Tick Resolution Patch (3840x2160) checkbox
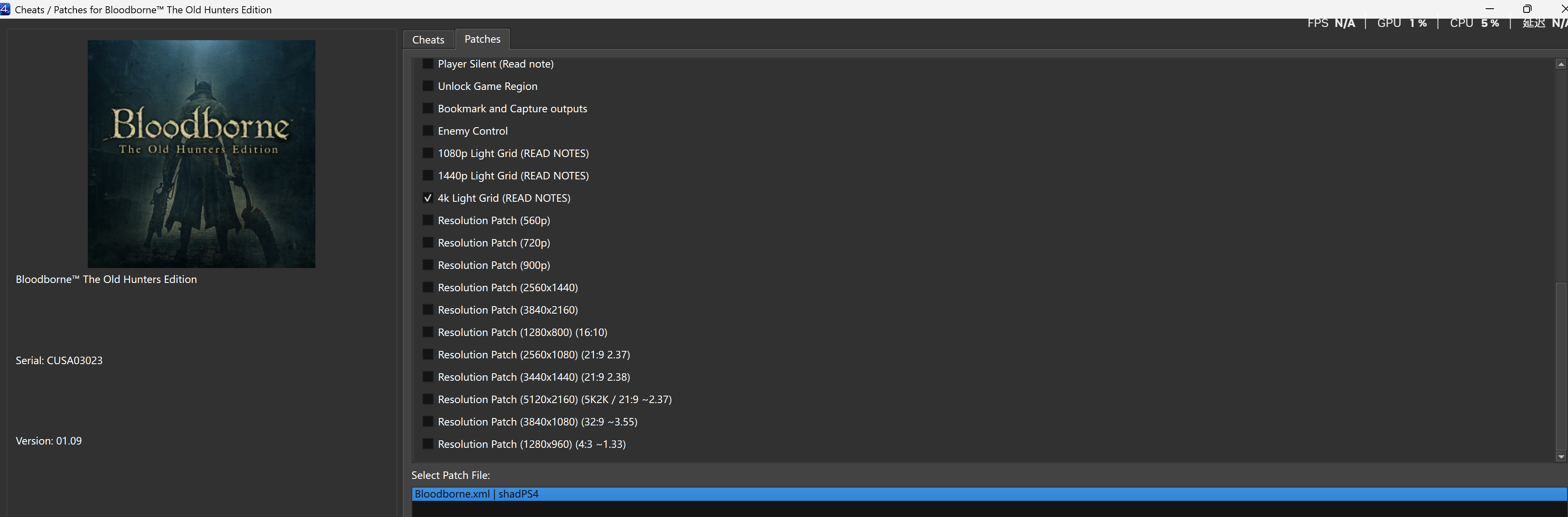 click(428, 310)
